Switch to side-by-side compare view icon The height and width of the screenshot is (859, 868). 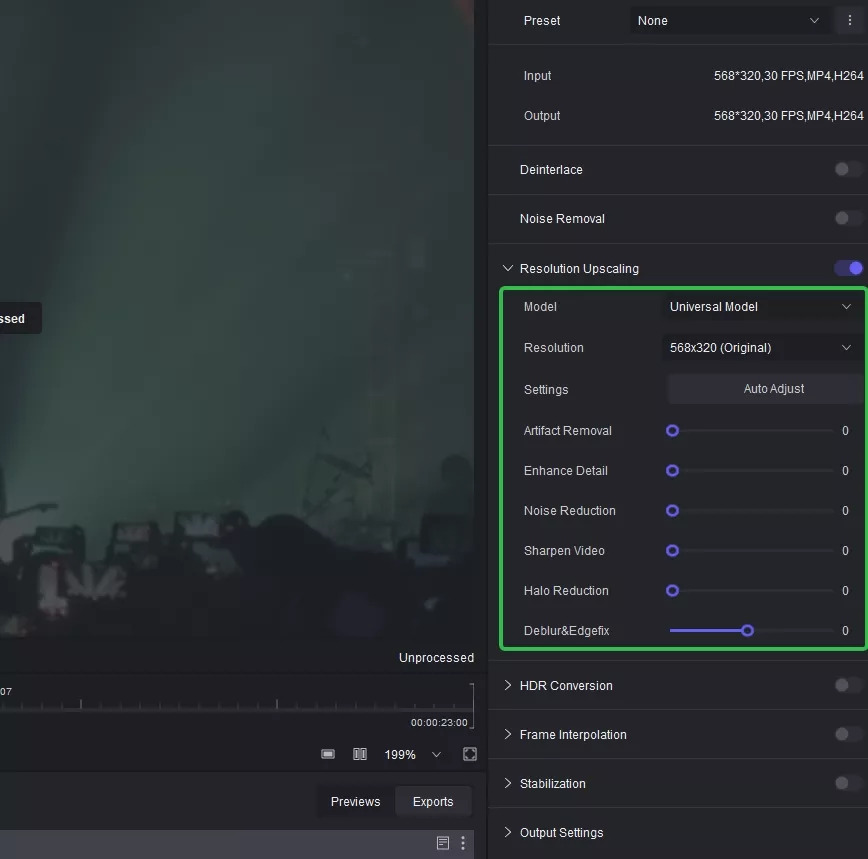pyautogui.click(x=360, y=754)
